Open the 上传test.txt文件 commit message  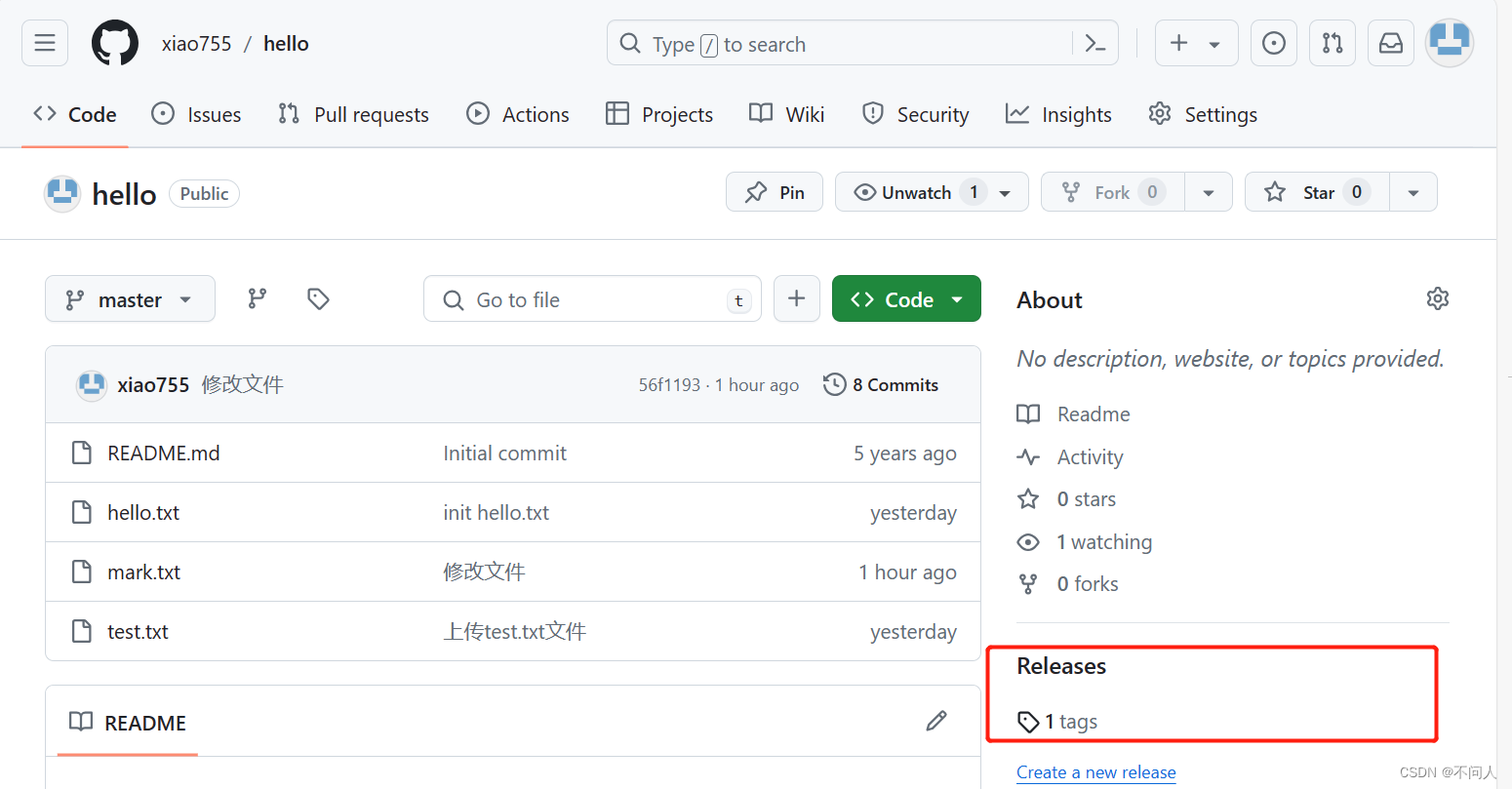514,632
